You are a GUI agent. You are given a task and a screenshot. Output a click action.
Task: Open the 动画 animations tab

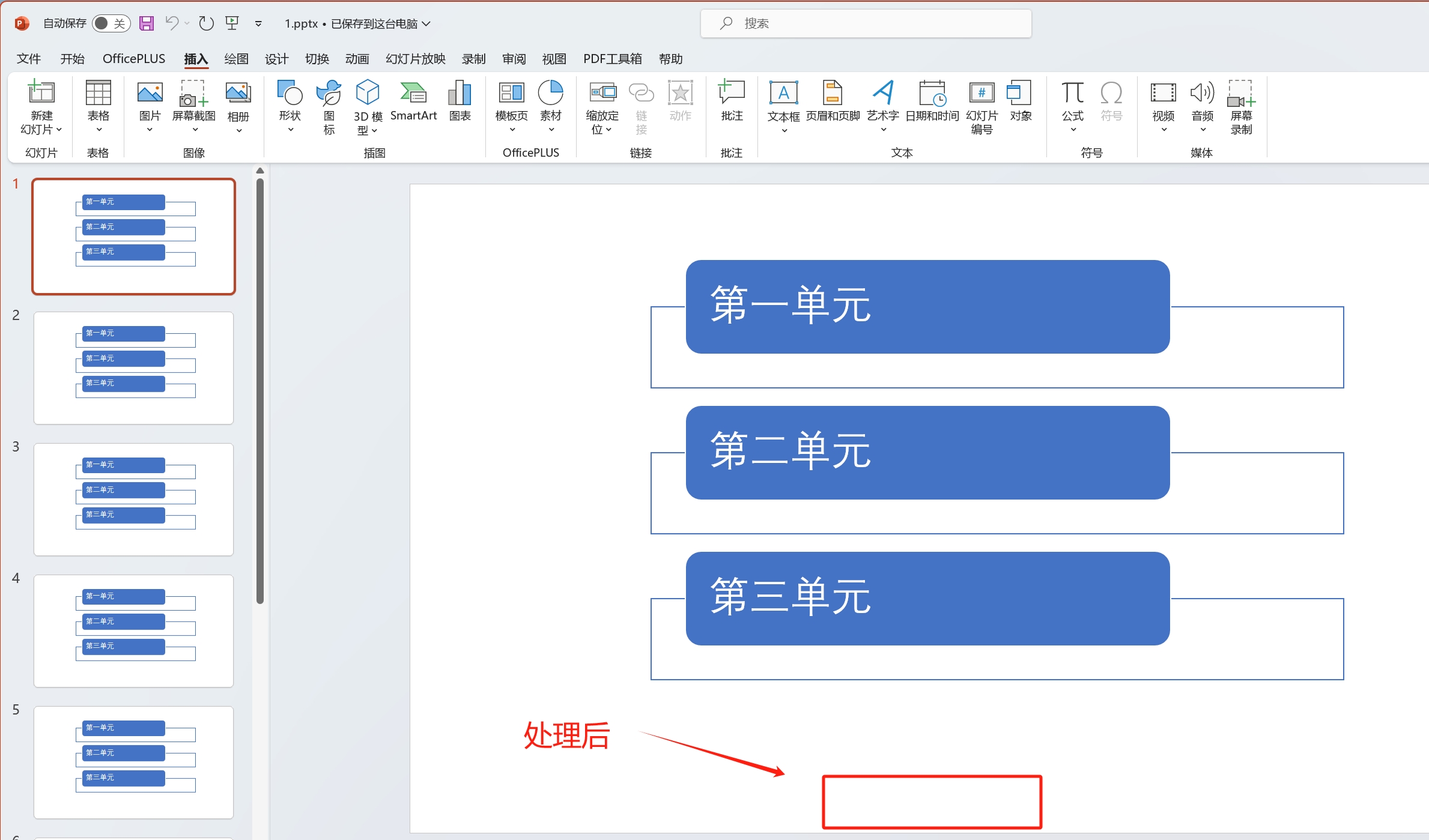357,59
